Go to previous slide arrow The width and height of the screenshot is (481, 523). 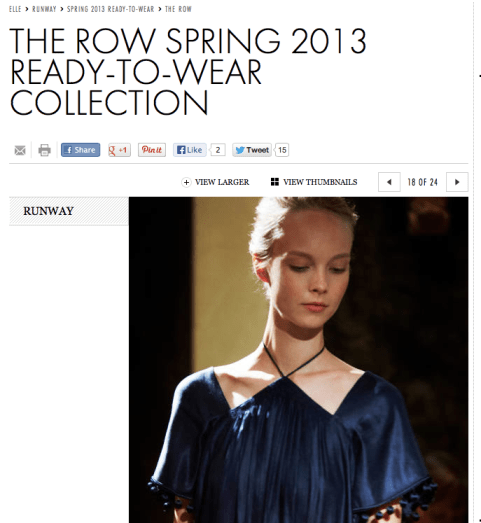pyautogui.click(x=389, y=182)
